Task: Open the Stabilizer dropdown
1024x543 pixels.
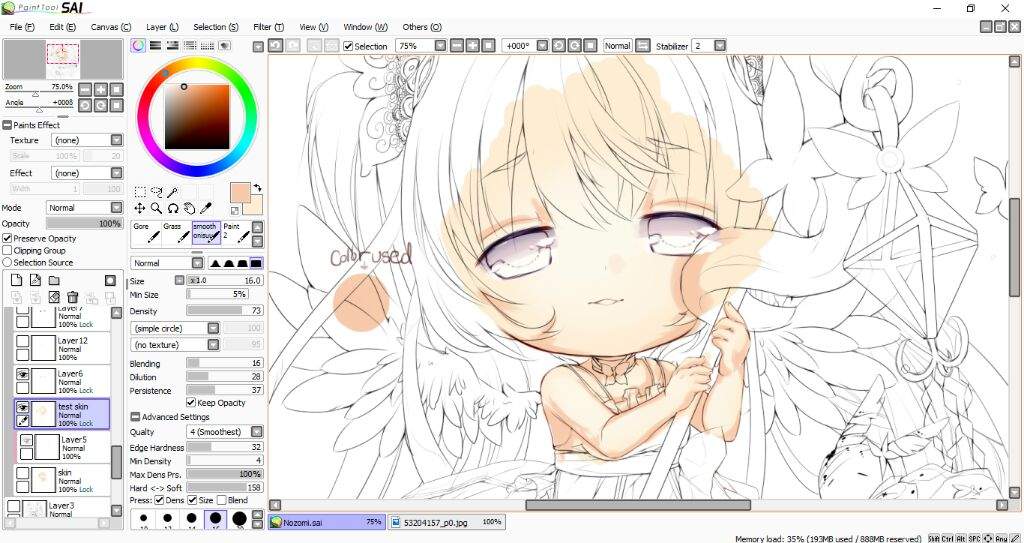Action: (x=720, y=46)
